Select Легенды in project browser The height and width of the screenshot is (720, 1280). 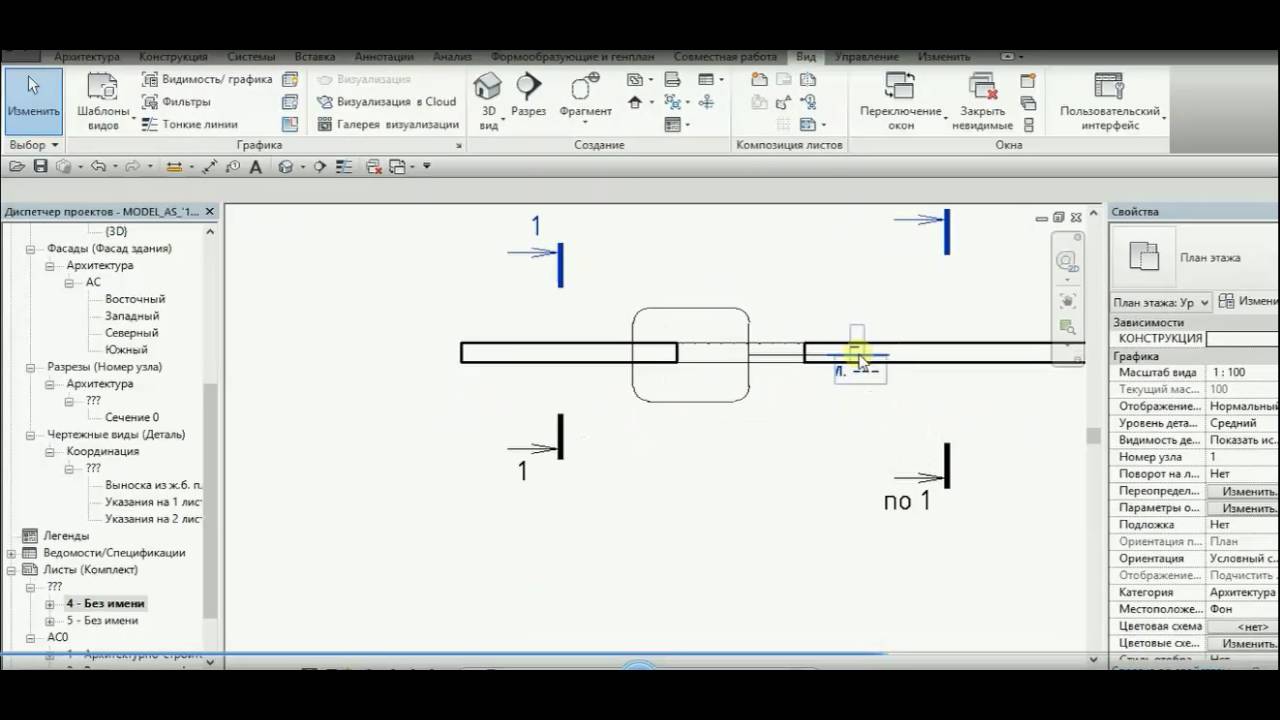pos(66,536)
